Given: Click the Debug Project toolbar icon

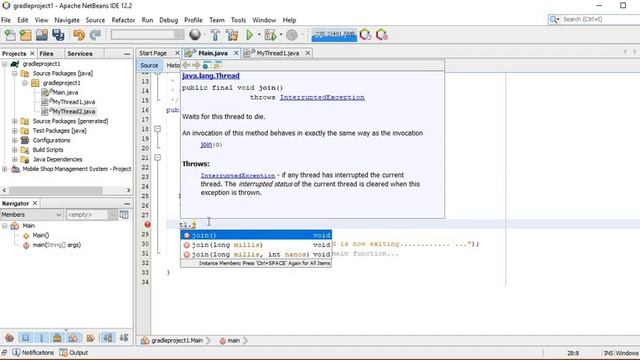Looking at the screenshot, I should point(270,35).
